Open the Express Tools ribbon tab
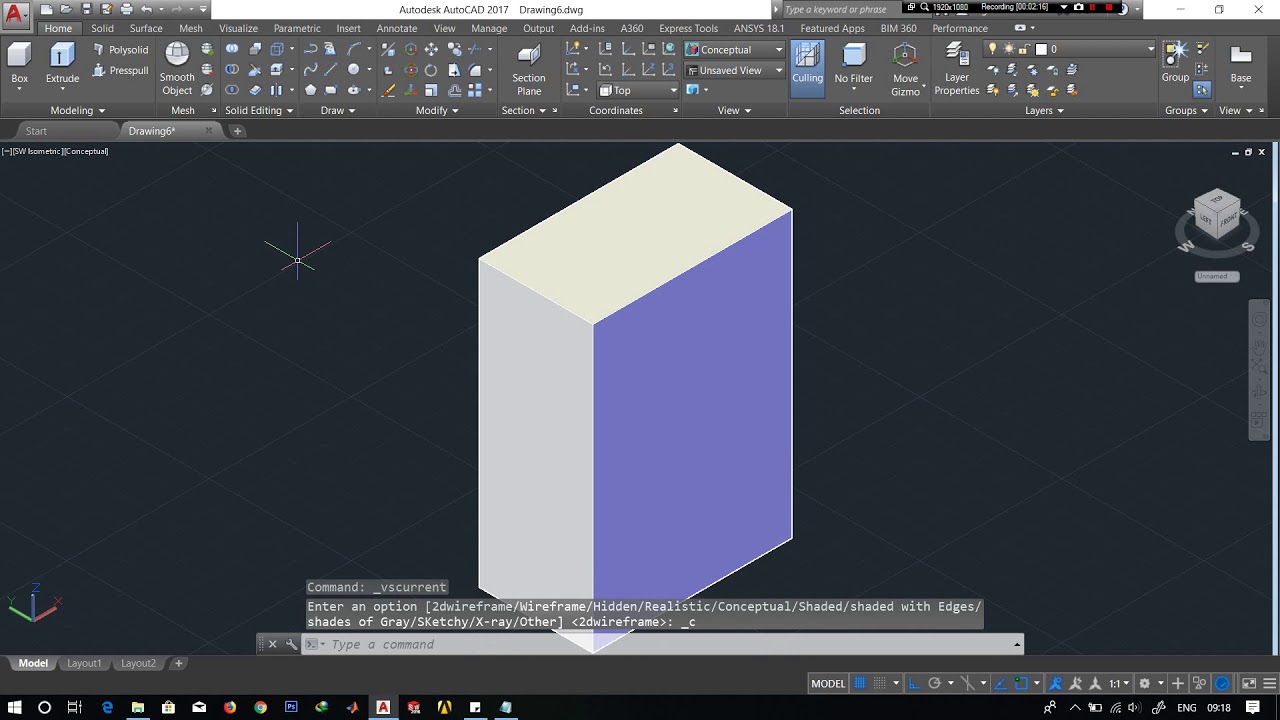The height and width of the screenshot is (720, 1280). click(688, 28)
